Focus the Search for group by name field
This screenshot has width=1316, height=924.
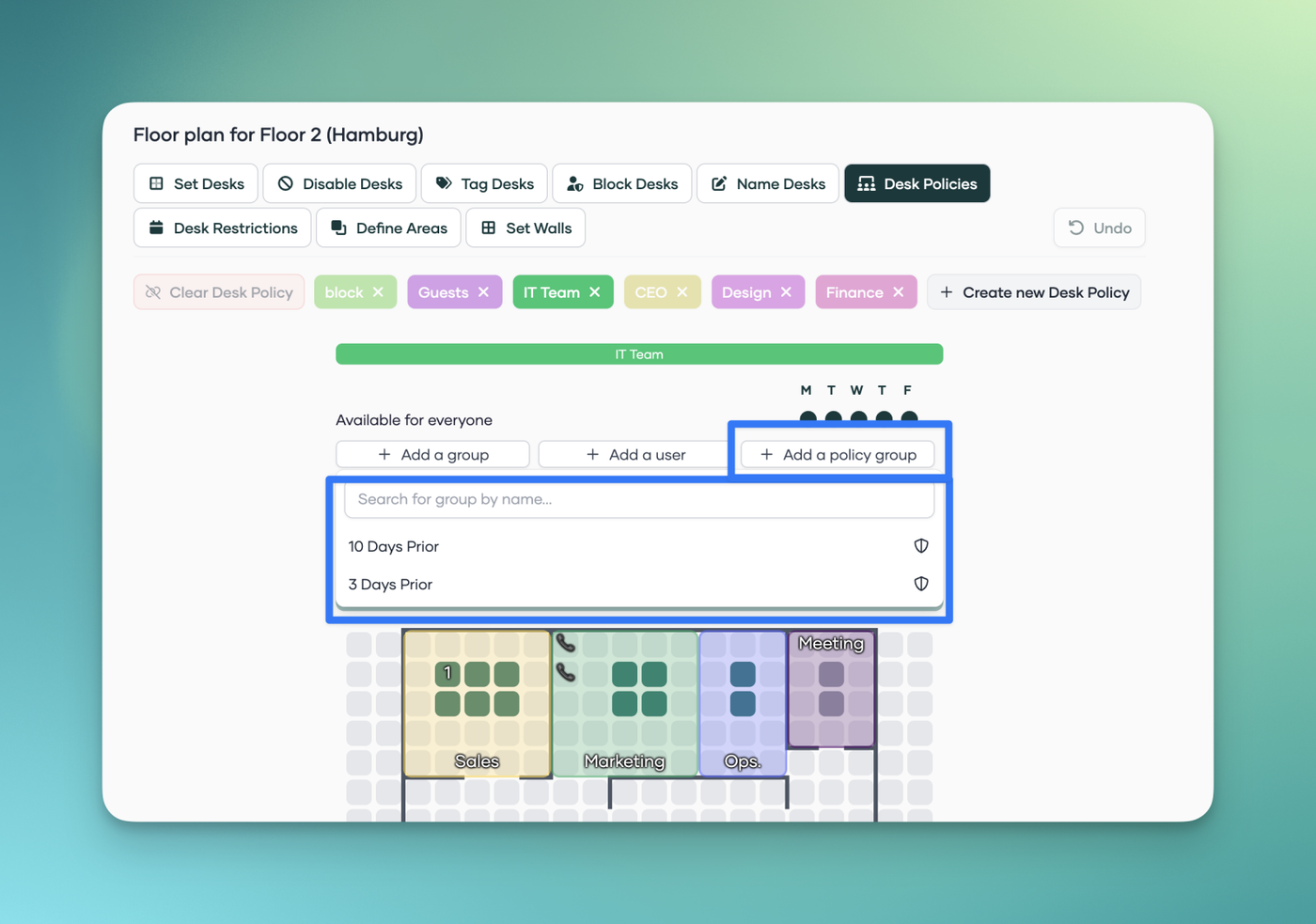pyautogui.click(x=639, y=499)
